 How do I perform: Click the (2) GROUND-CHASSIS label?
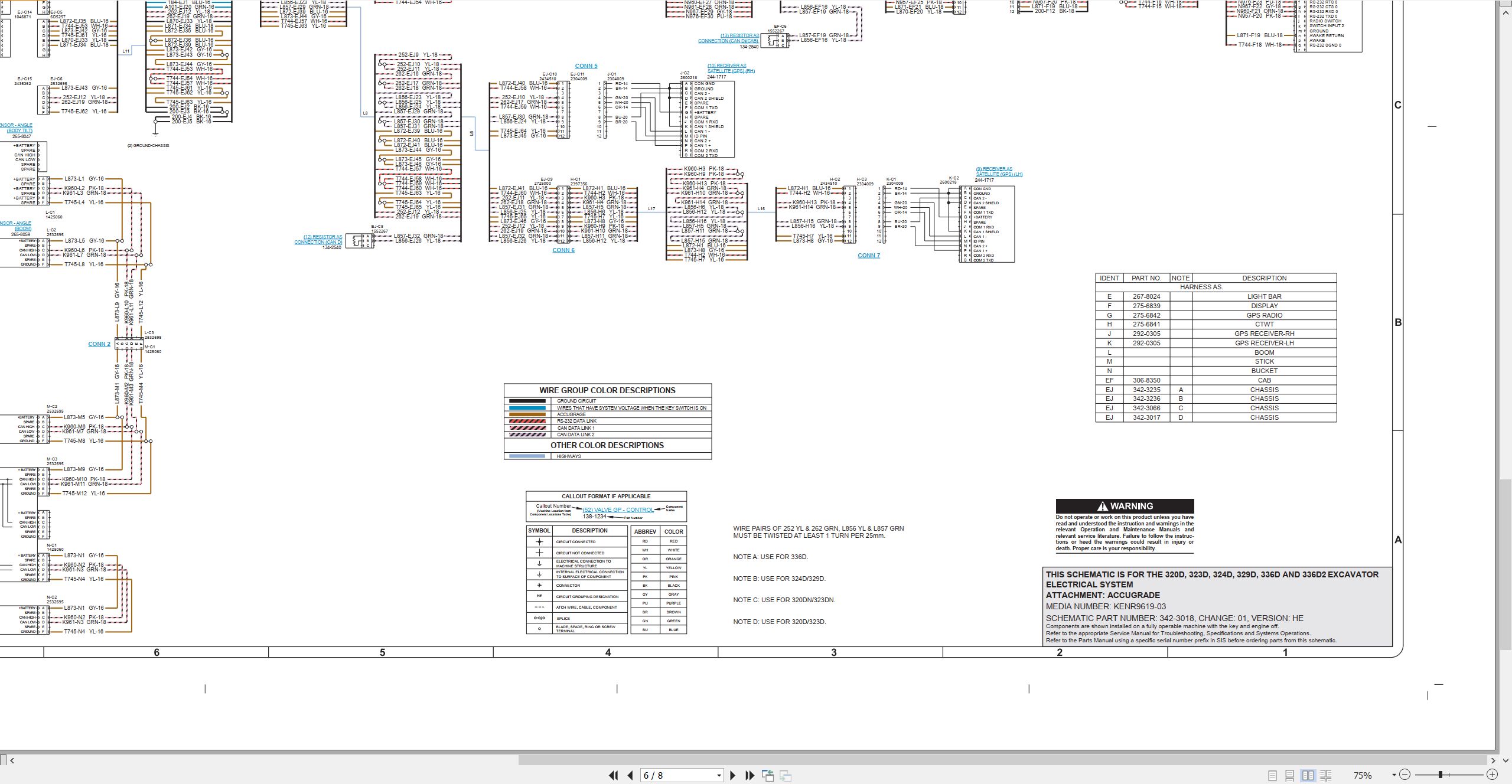[148, 146]
